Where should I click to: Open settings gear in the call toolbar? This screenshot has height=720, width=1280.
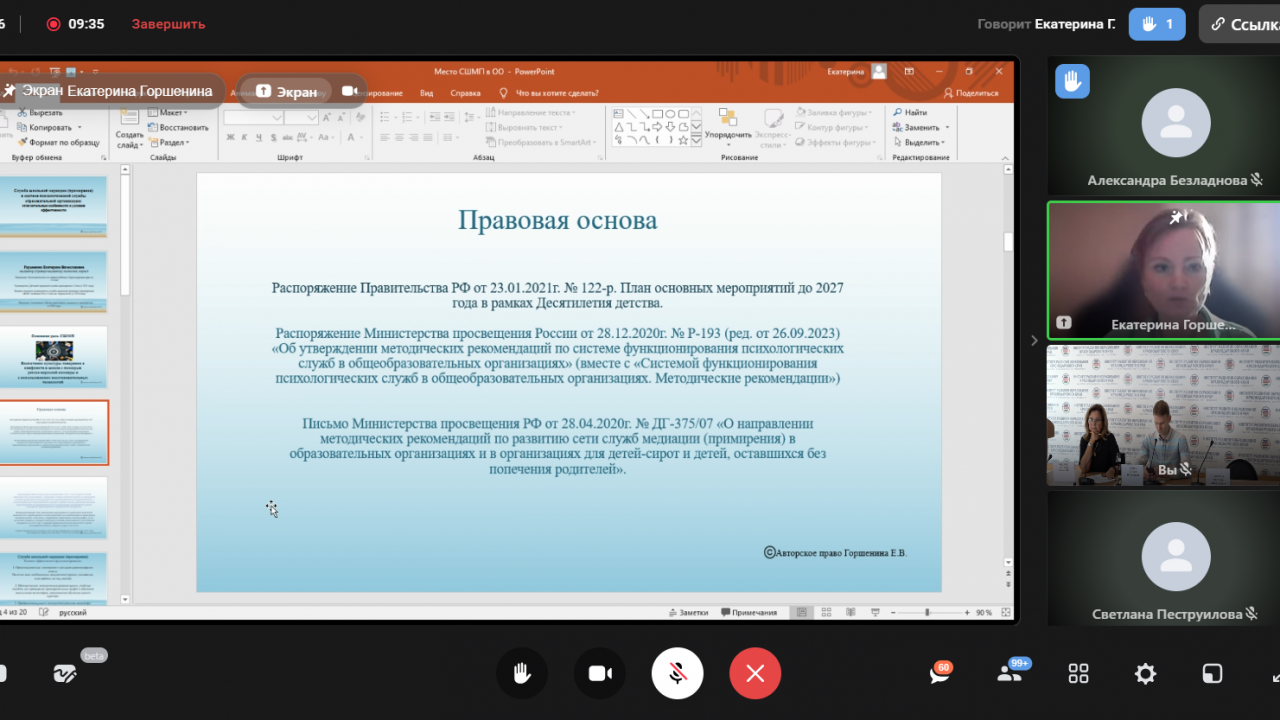point(1145,673)
